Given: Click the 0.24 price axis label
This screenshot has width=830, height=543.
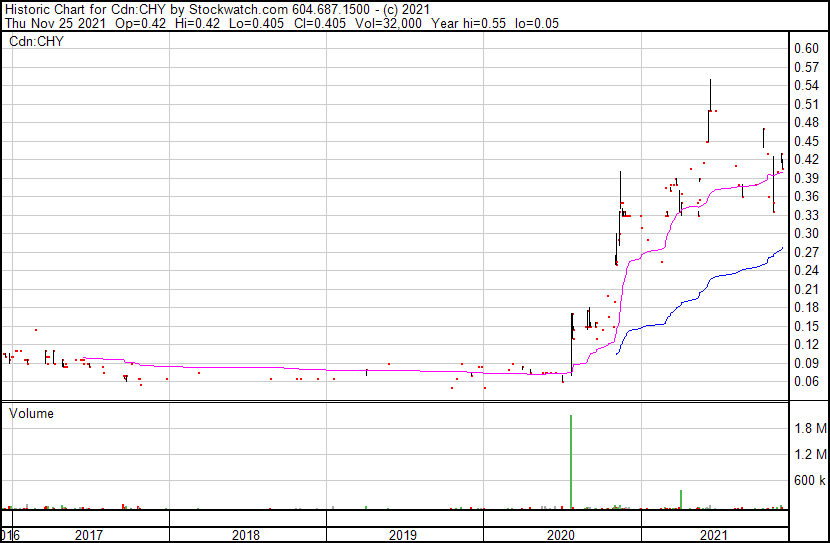Looking at the screenshot, I should [x=806, y=270].
